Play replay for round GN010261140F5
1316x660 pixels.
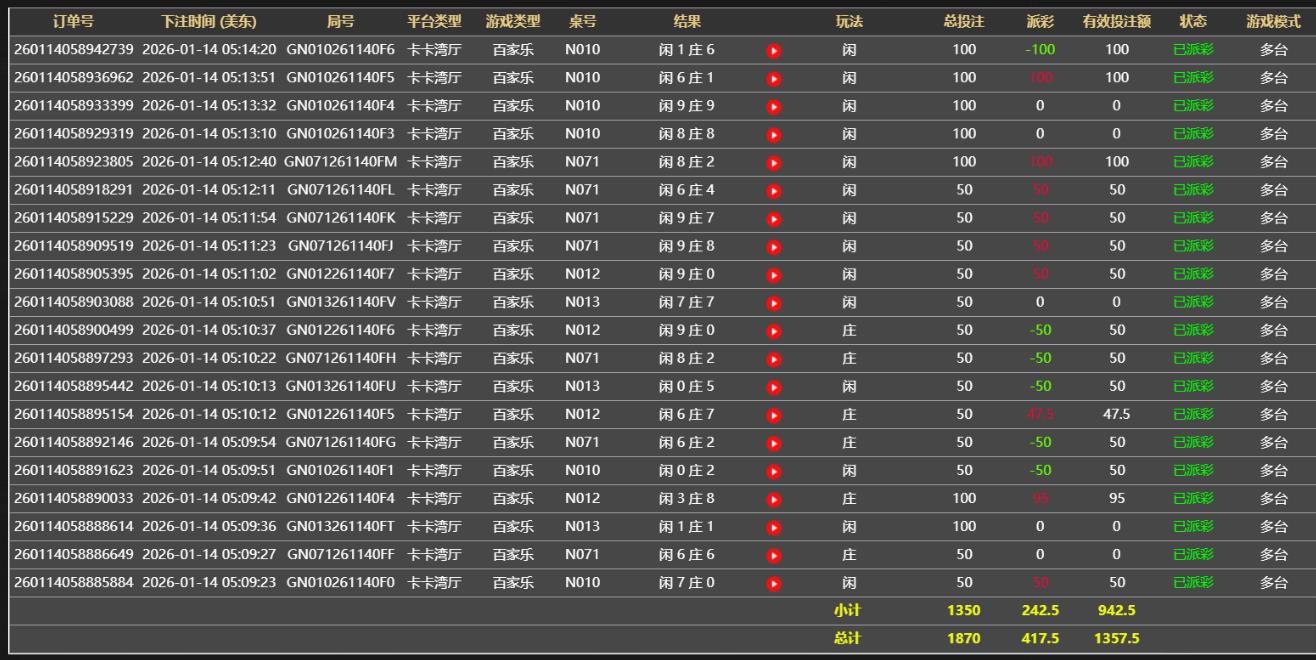(x=773, y=78)
